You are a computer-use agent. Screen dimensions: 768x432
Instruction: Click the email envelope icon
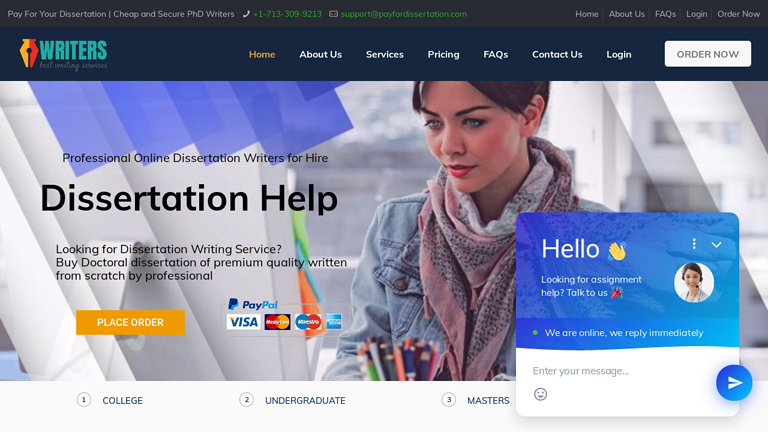pyautogui.click(x=333, y=14)
